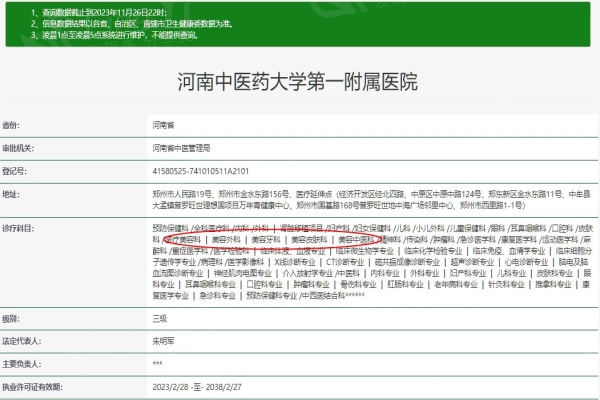
Task: Click the specialty 临床微生物学专业
Action: point(365,251)
